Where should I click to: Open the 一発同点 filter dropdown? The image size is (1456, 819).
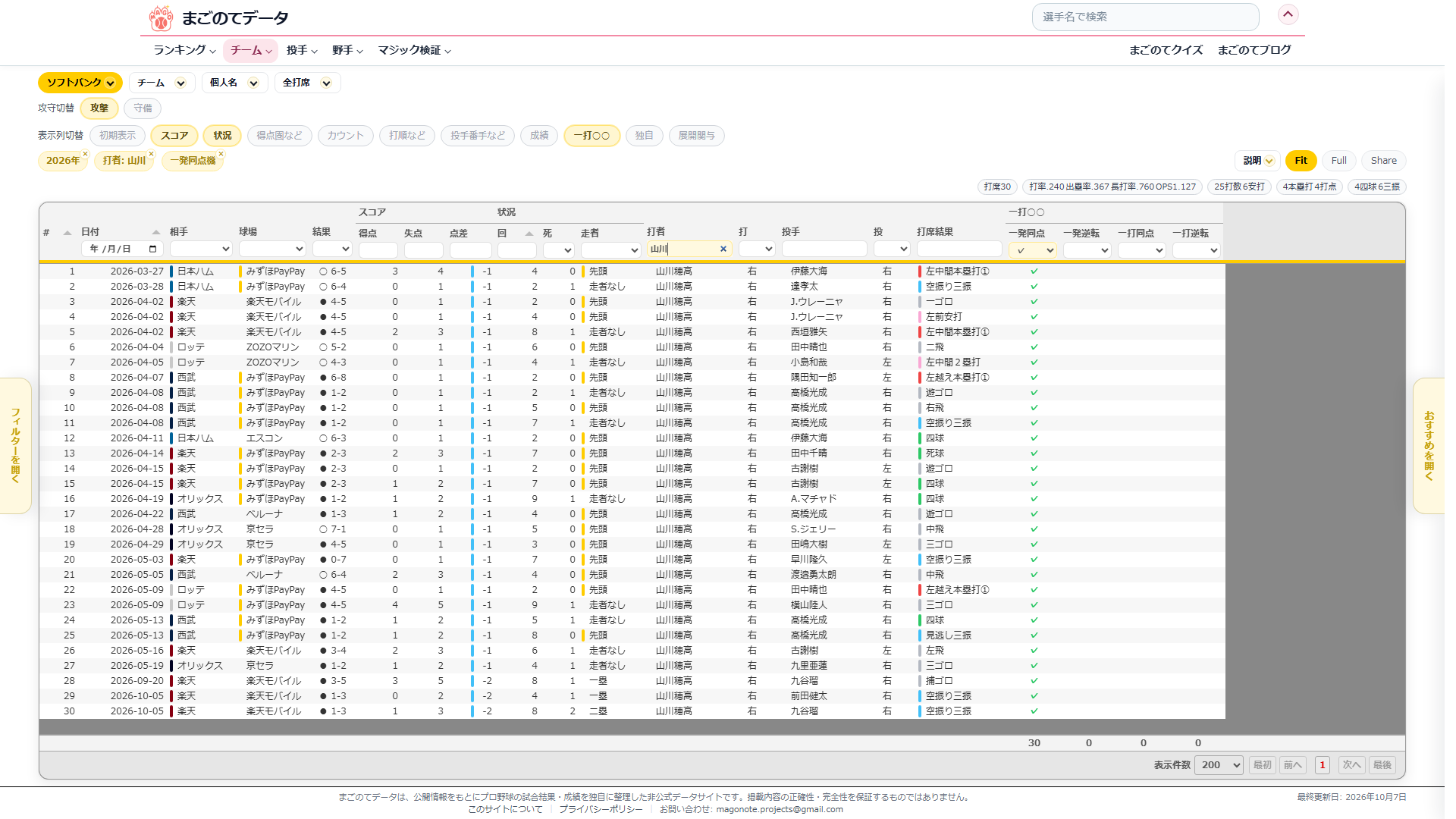click(1032, 249)
